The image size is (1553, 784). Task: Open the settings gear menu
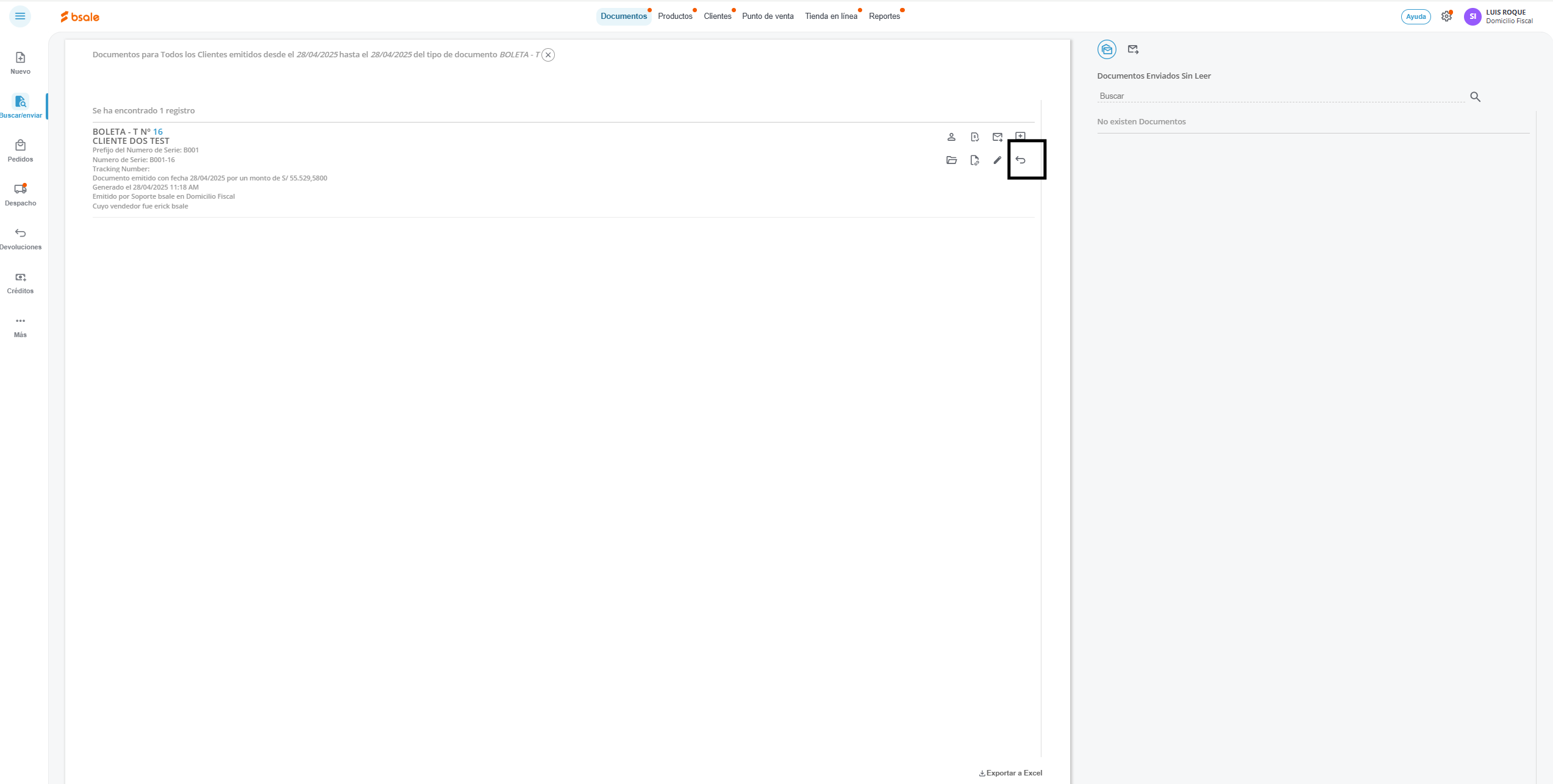point(1446,16)
